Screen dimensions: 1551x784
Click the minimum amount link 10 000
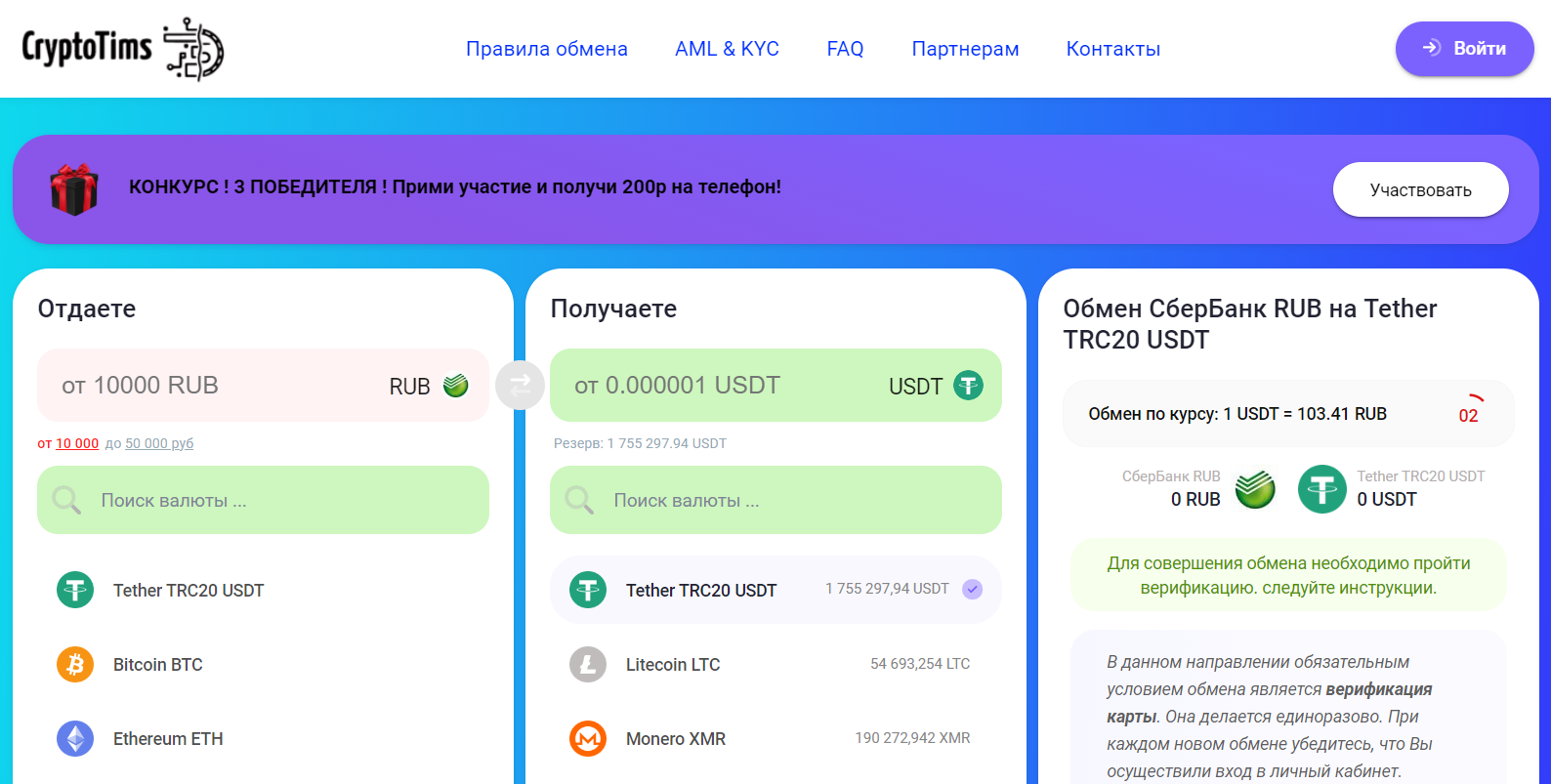[77, 443]
